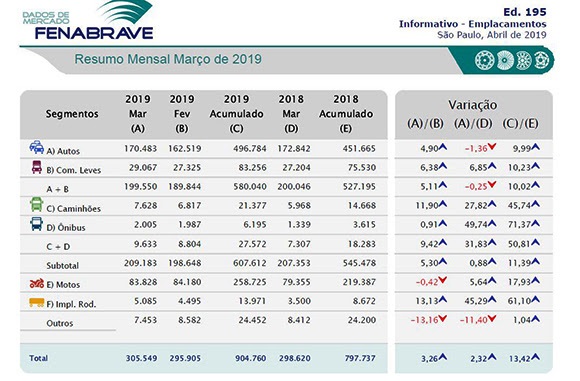Select the green Caminhões truck icon
Viewport: 580px width, 381px height.
click(37, 204)
